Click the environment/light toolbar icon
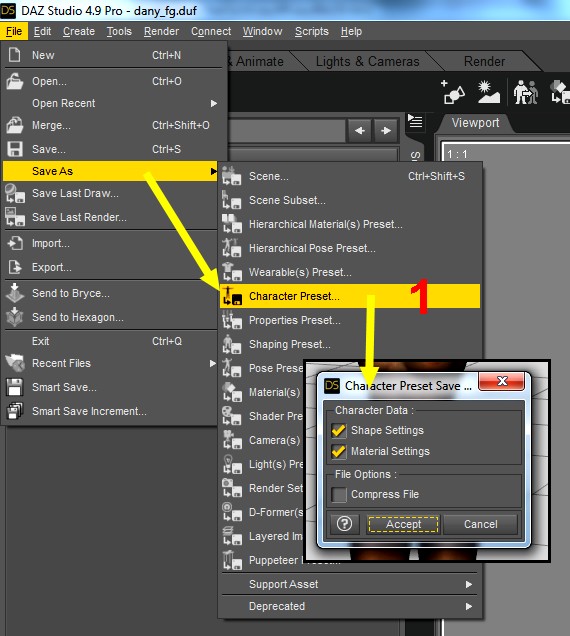This screenshot has width=570, height=636. [488, 92]
